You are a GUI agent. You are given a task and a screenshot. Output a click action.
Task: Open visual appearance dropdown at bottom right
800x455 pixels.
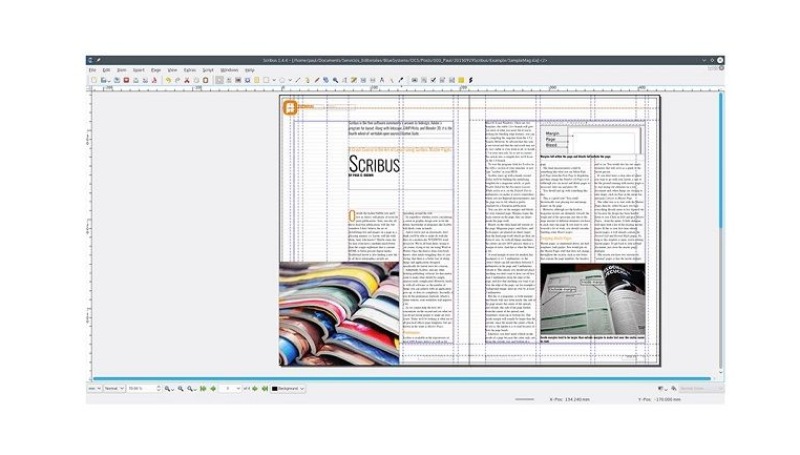(x=701, y=389)
